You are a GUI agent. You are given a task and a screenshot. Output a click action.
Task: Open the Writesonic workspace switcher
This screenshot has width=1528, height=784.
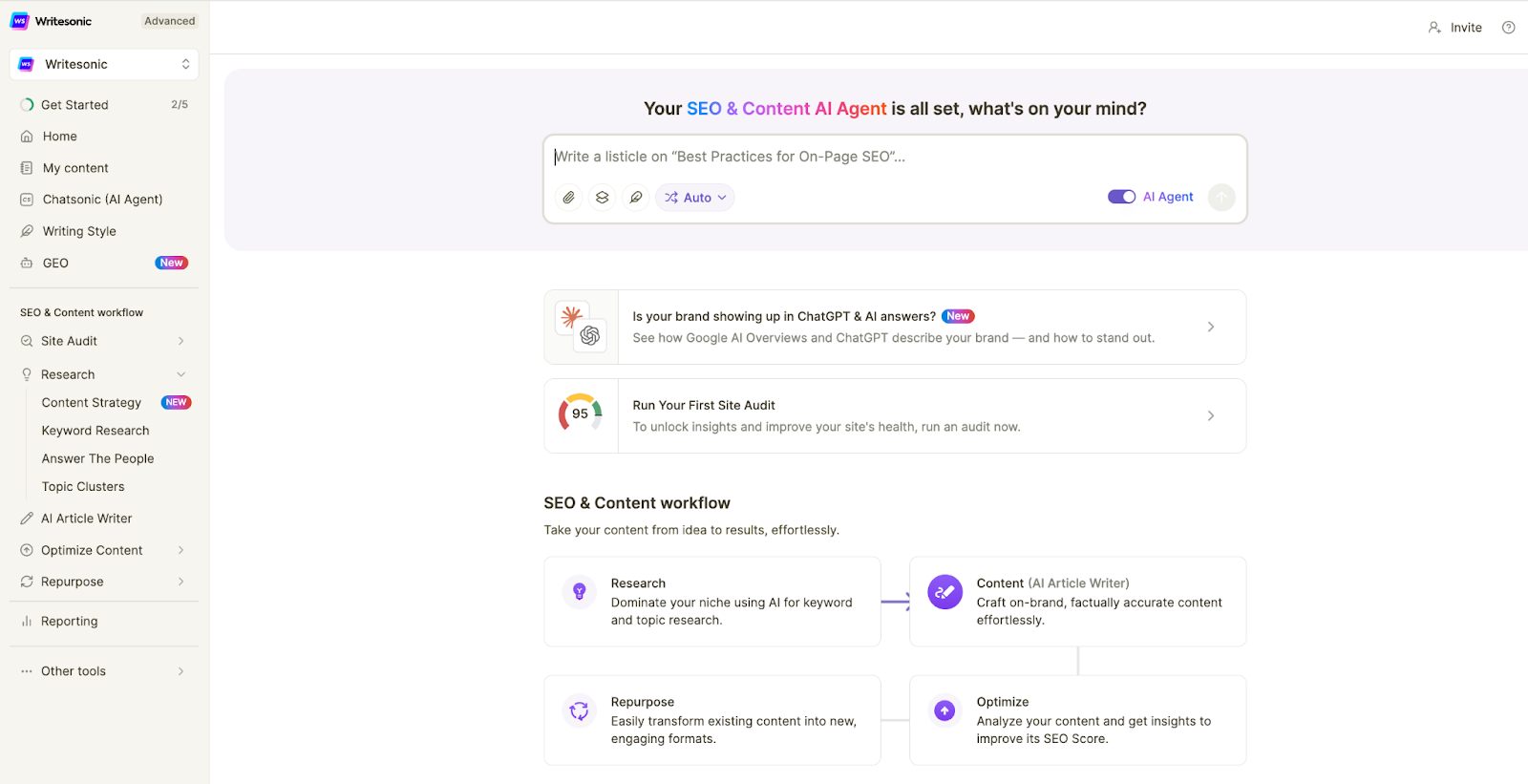click(x=104, y=64)
